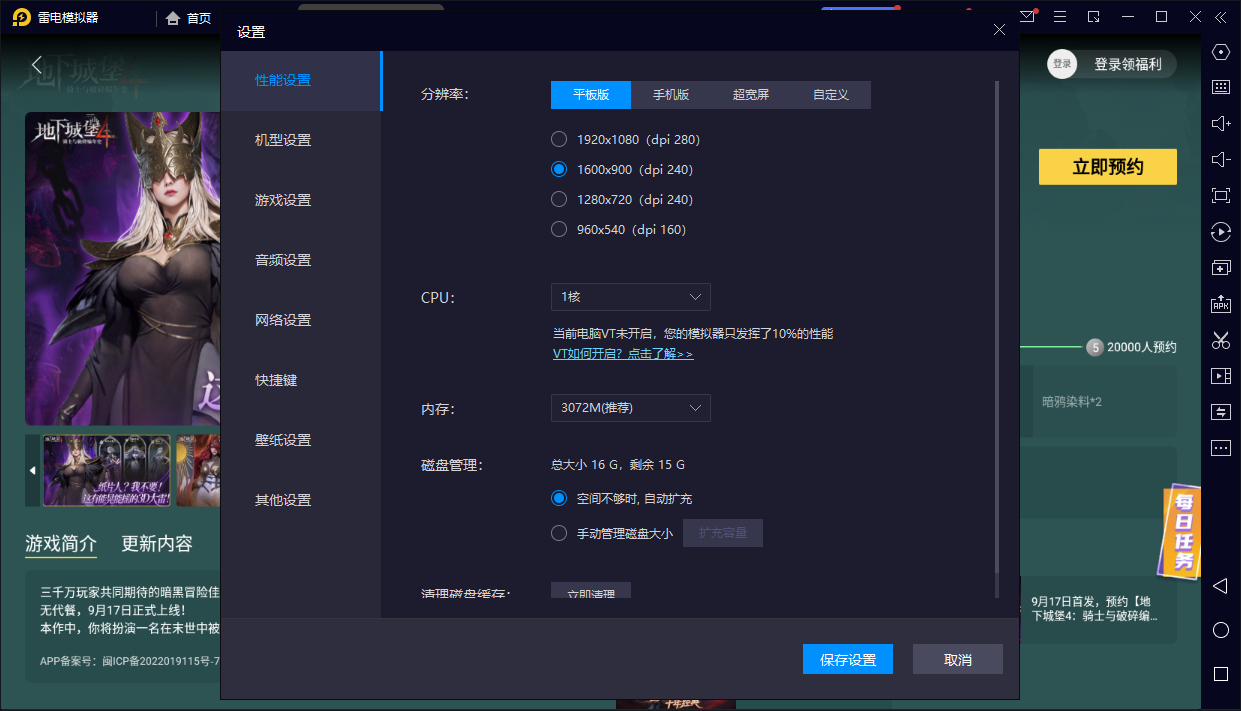Screen dimensions: 1241x711
Task: Open 其他设置 settings section
Action: (301, 500)
